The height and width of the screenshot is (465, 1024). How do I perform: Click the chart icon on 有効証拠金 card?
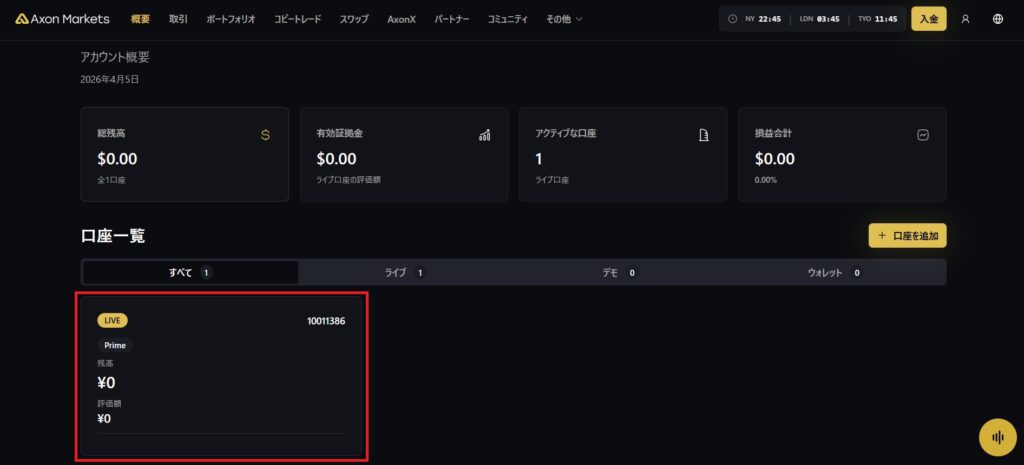pyautogui.click(x=484, y=135)
